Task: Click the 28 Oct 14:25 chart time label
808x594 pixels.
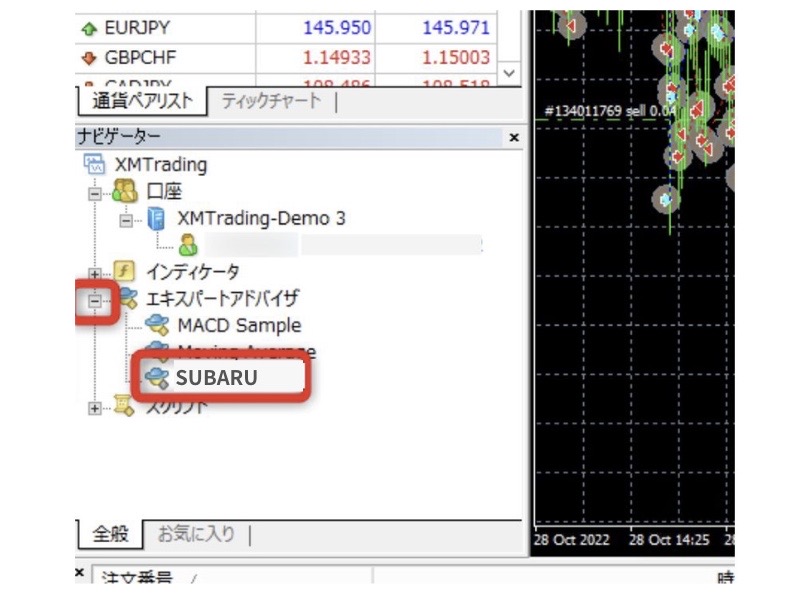Action: pyautogui.click(x=669, y=540)
